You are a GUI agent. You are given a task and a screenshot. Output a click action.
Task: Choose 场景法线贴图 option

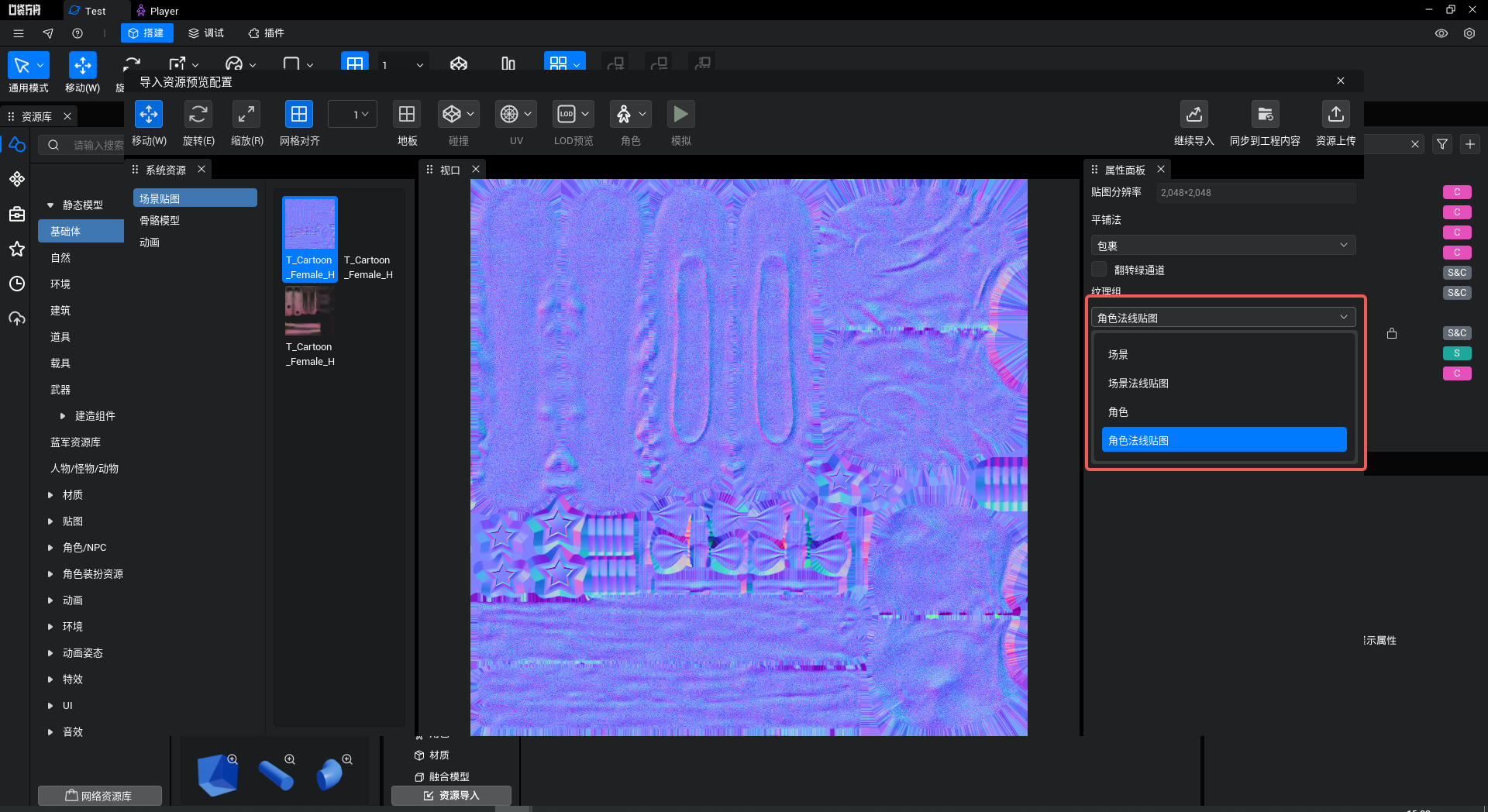pyautogui.click(x=1224, y=384)
